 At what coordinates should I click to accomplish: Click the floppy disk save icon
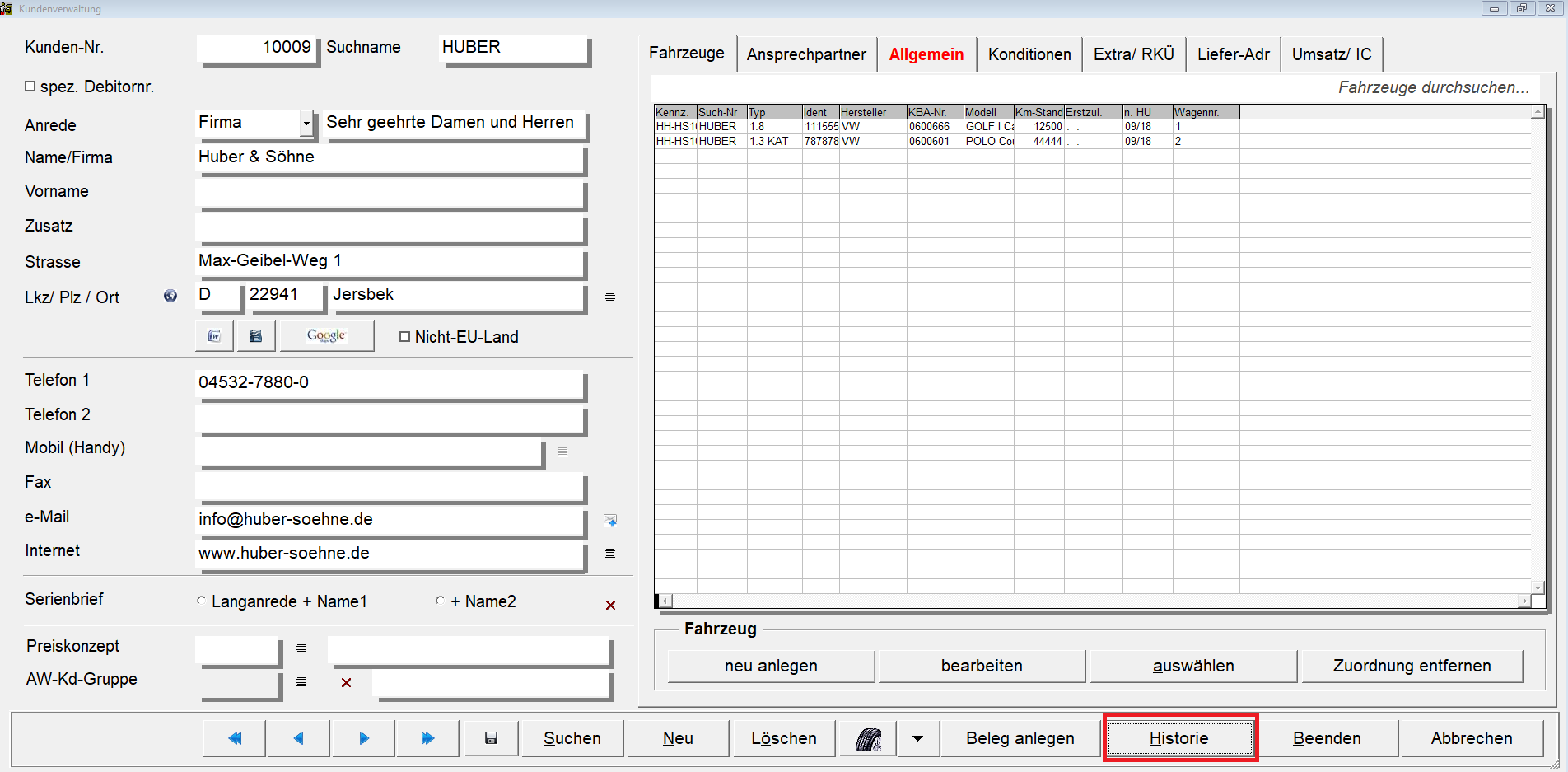tap(491, 738)
